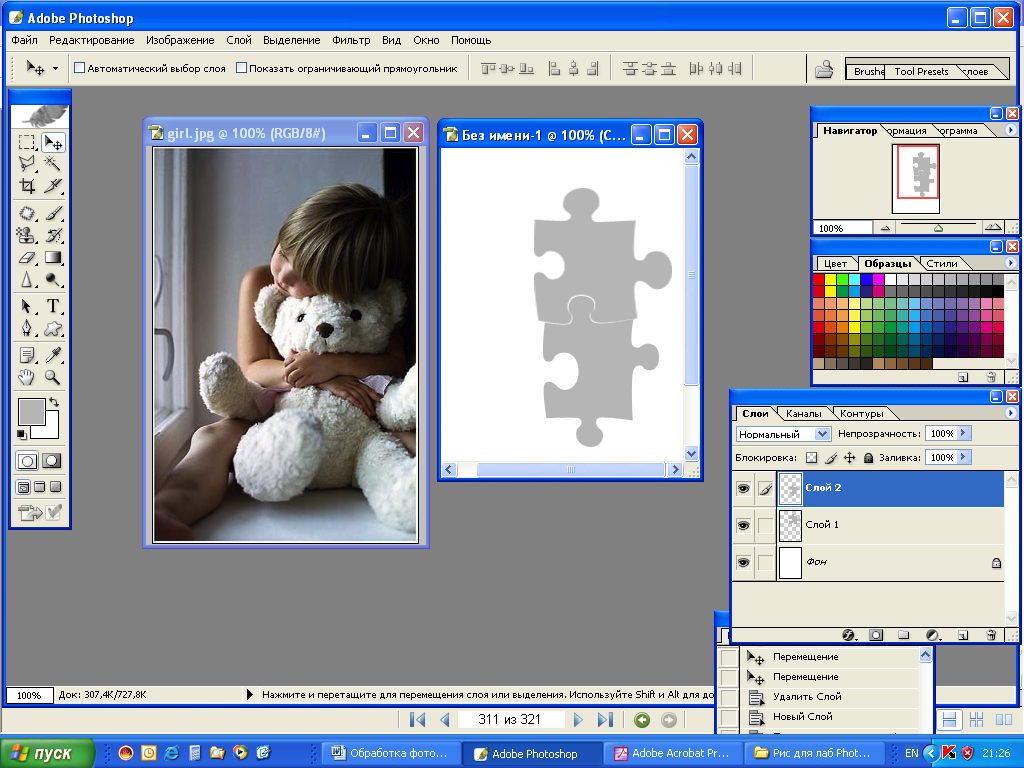
Task: Switch to Adobe Acrobat taskbar button
Action: (x=673, y=753)
